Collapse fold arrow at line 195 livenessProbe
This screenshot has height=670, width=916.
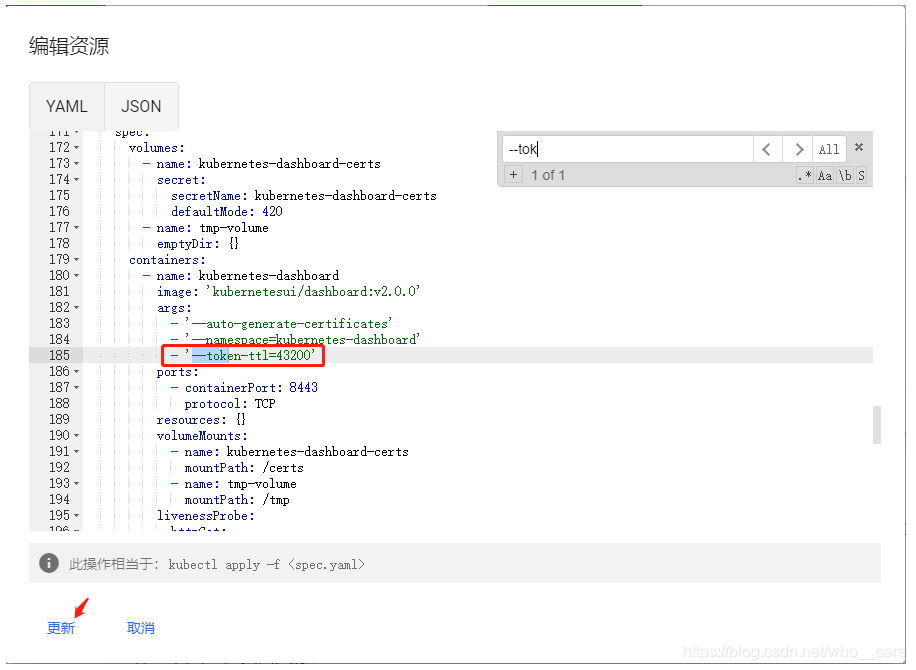tap(77, 516)
